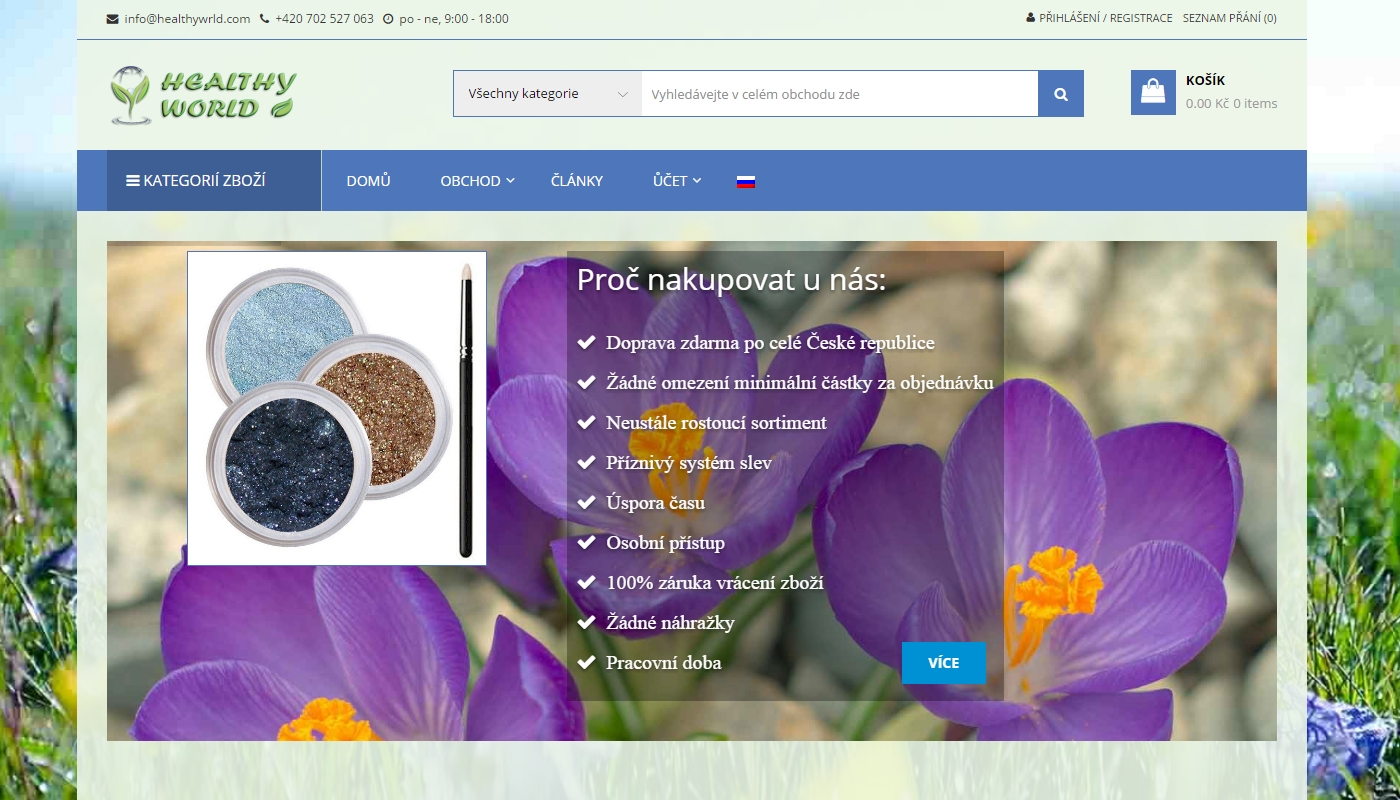Image resolution: width=1400 pixels, height=800 pixels.
Task: Click the Healthy World logo
Action: pos(203,95)
